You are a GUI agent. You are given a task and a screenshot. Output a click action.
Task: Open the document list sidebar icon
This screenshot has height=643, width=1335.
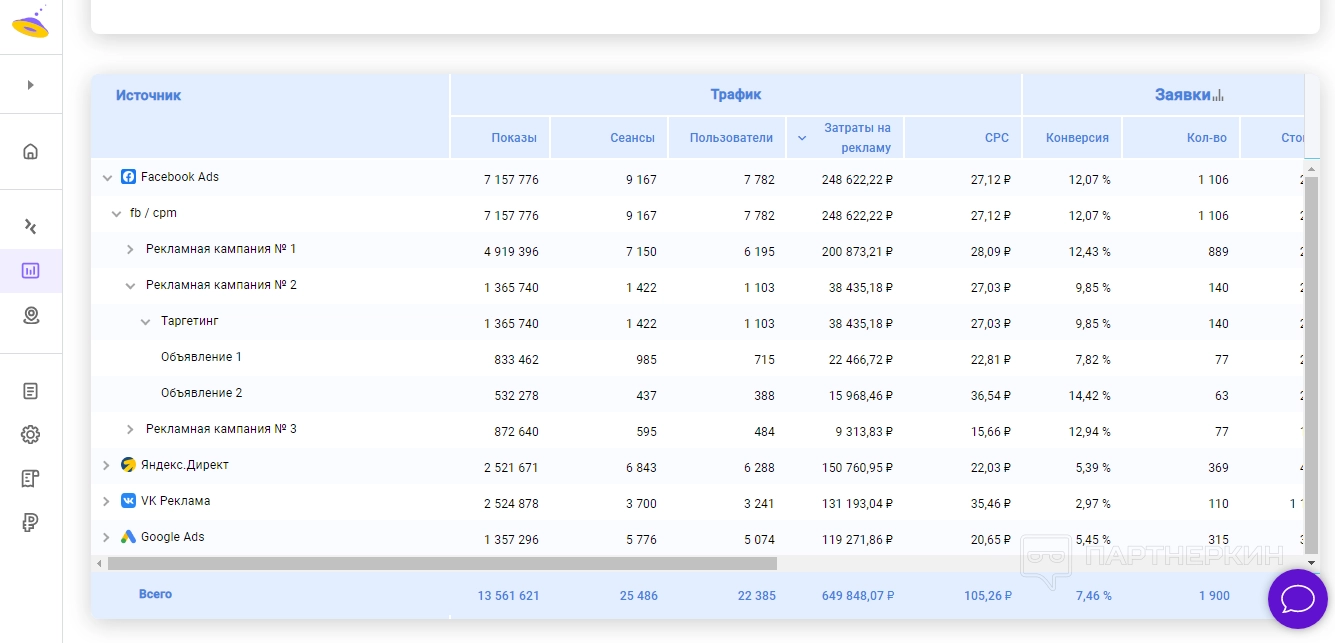pyautogui.click(x=30, y=391)
